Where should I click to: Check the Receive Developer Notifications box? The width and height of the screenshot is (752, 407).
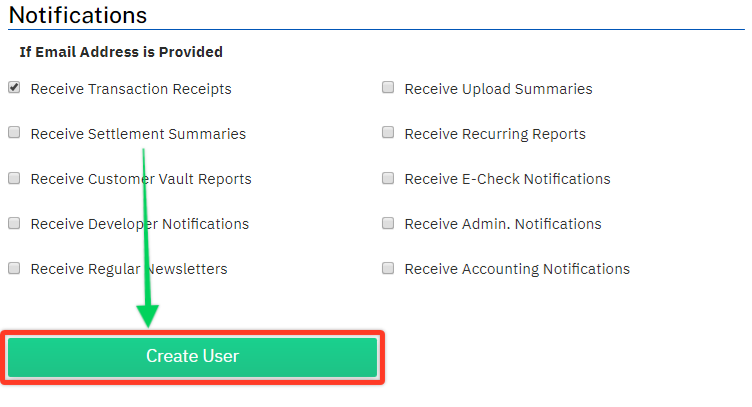click(x=14, y=223)
